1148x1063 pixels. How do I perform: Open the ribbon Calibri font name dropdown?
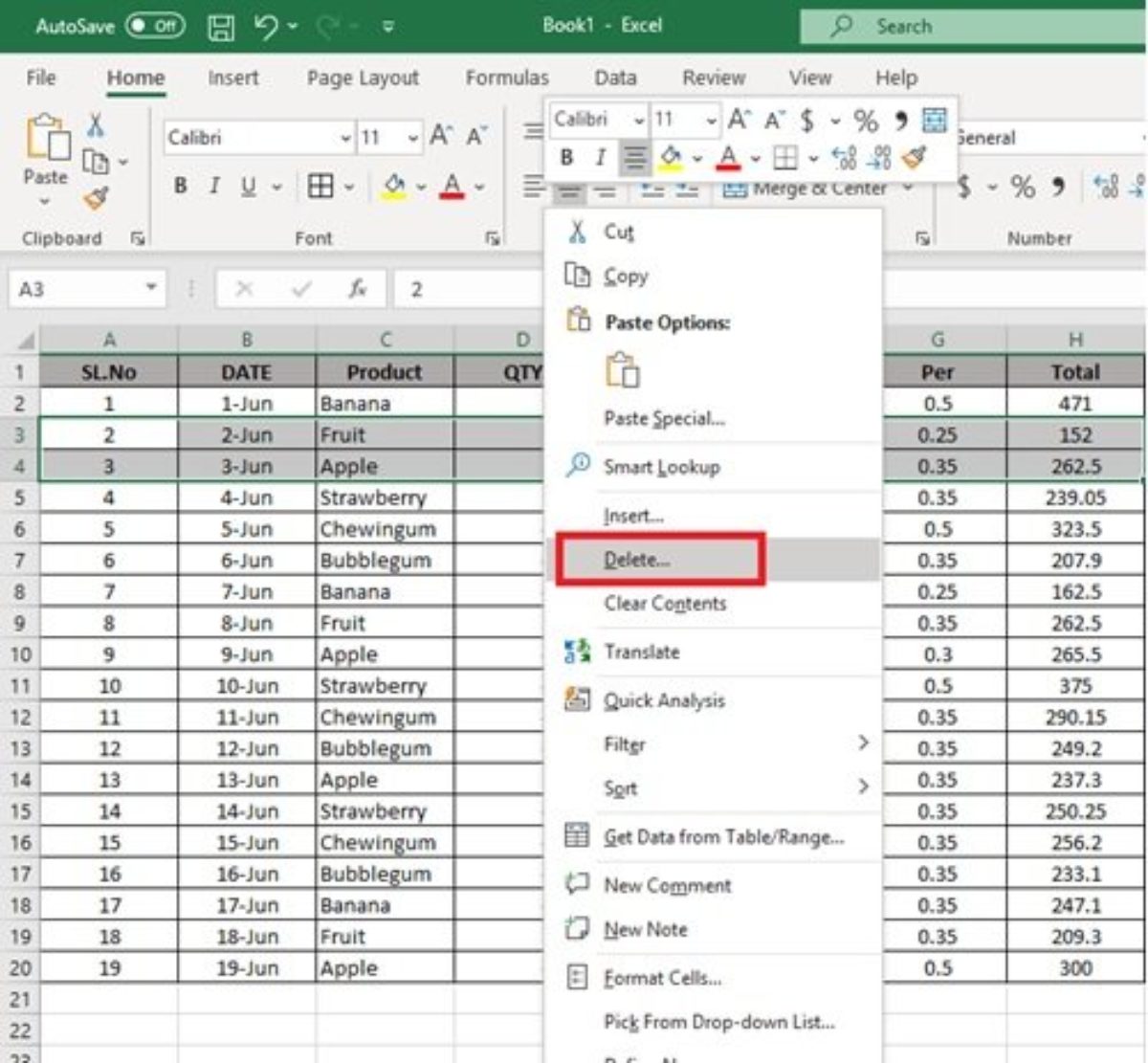pyautogui.click(x=345, y=138)
